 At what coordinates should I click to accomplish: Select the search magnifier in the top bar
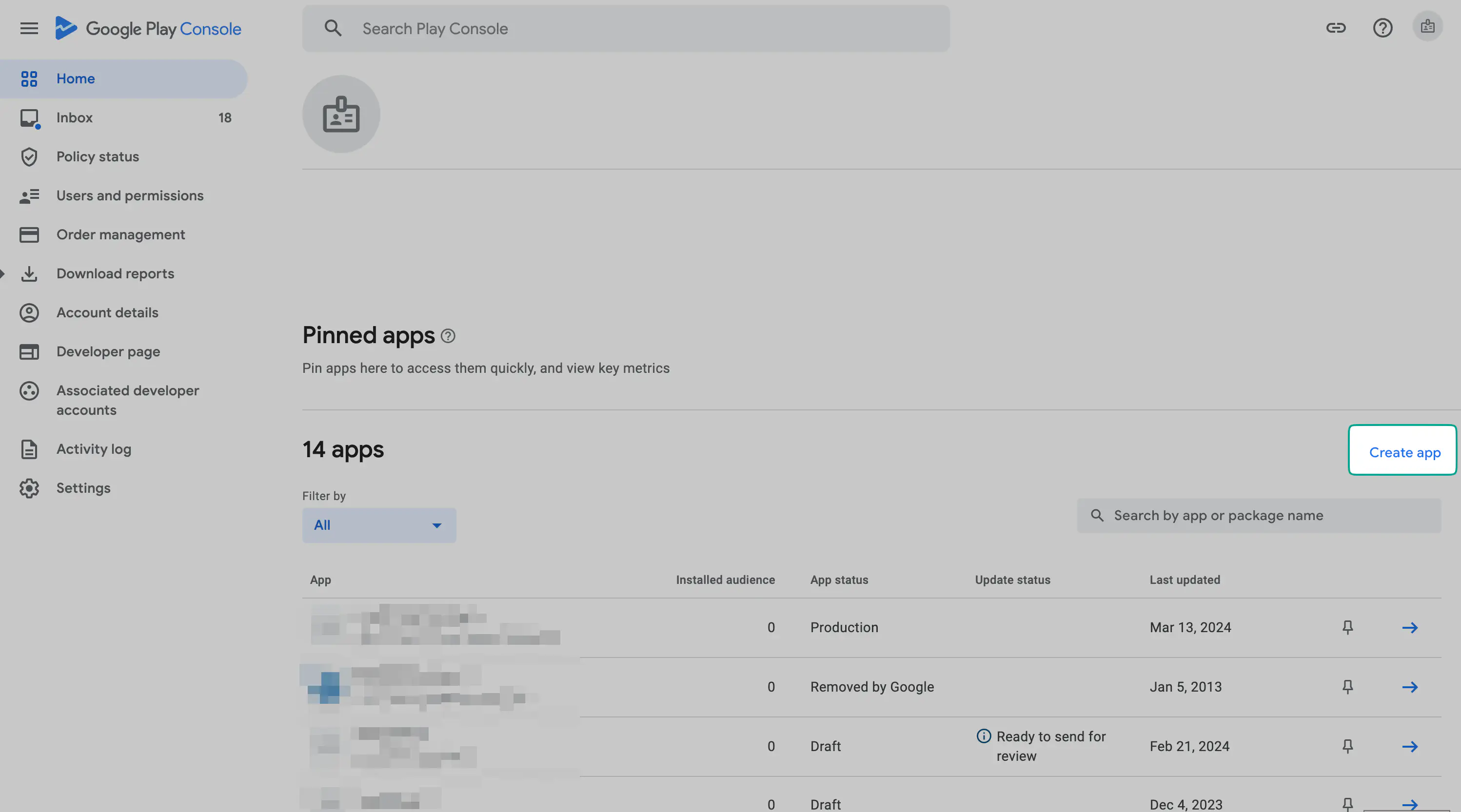(334, 28)
